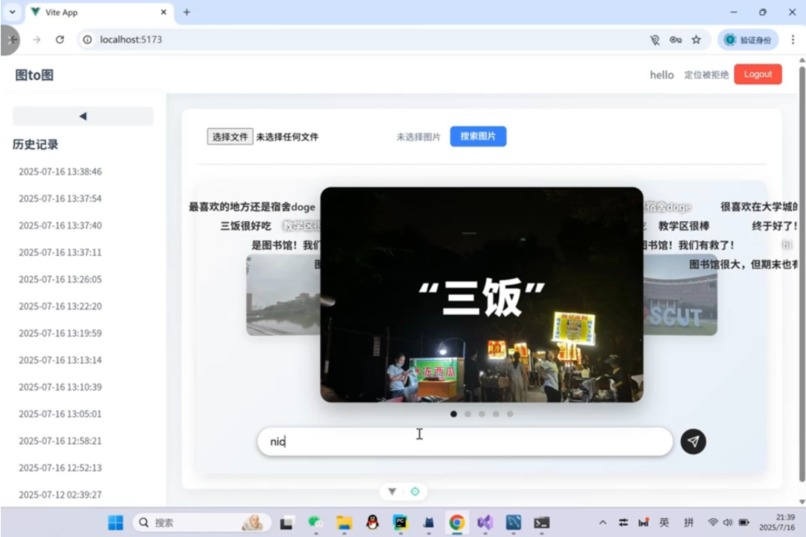Open the Chrome three-dot menu

[793, 40]
